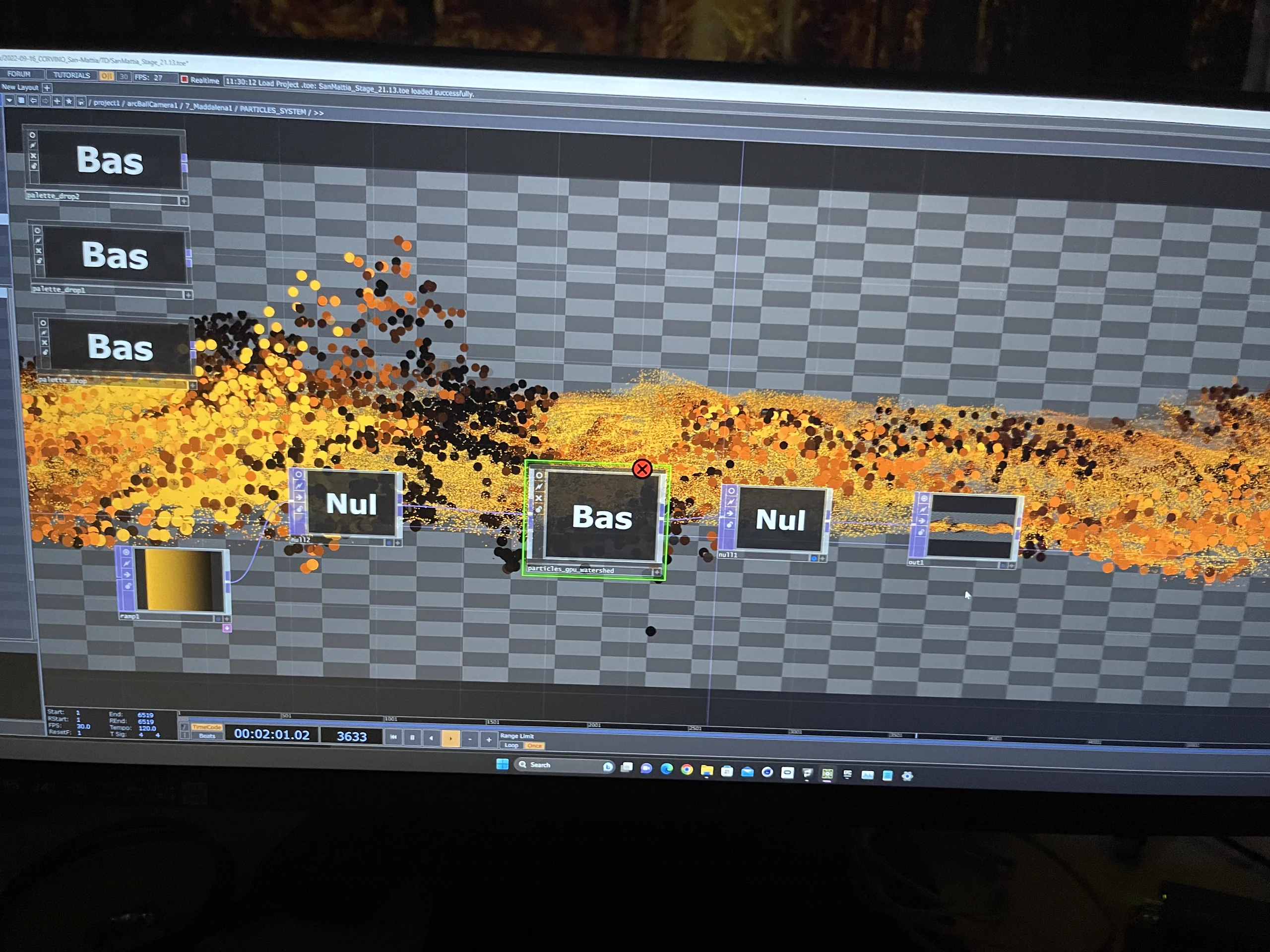
Task: Click the plus icon in the path bar
Action: pos(58,102)
